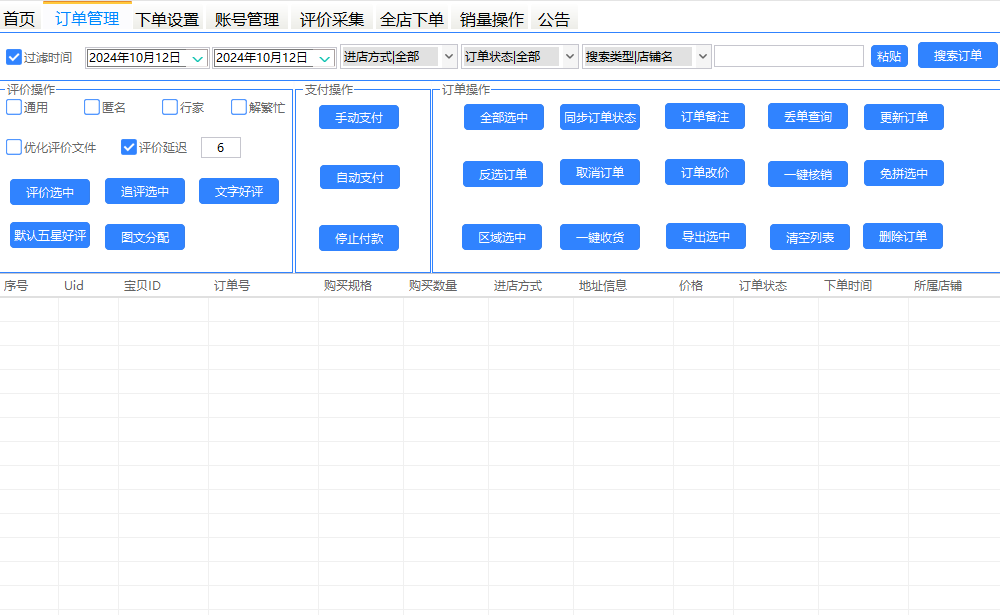Screen dimensions: 1000x615
Task: Click the 删除订单 button
Action: coord(903,236)
